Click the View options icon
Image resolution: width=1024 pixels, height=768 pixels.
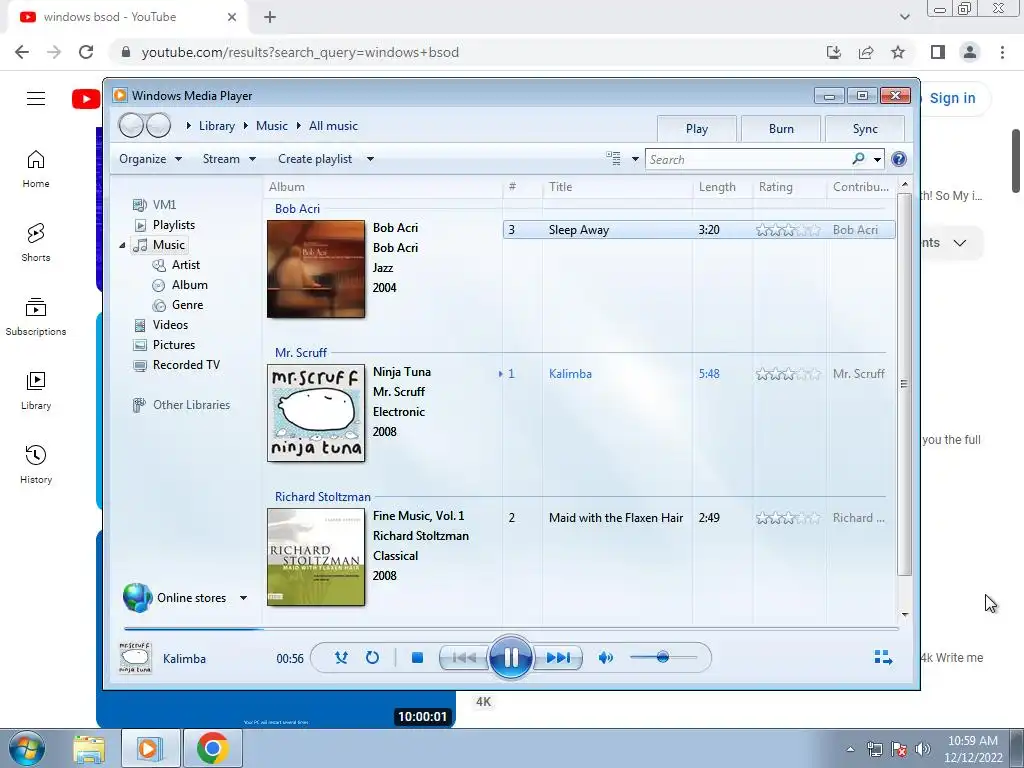click(613, 159)
